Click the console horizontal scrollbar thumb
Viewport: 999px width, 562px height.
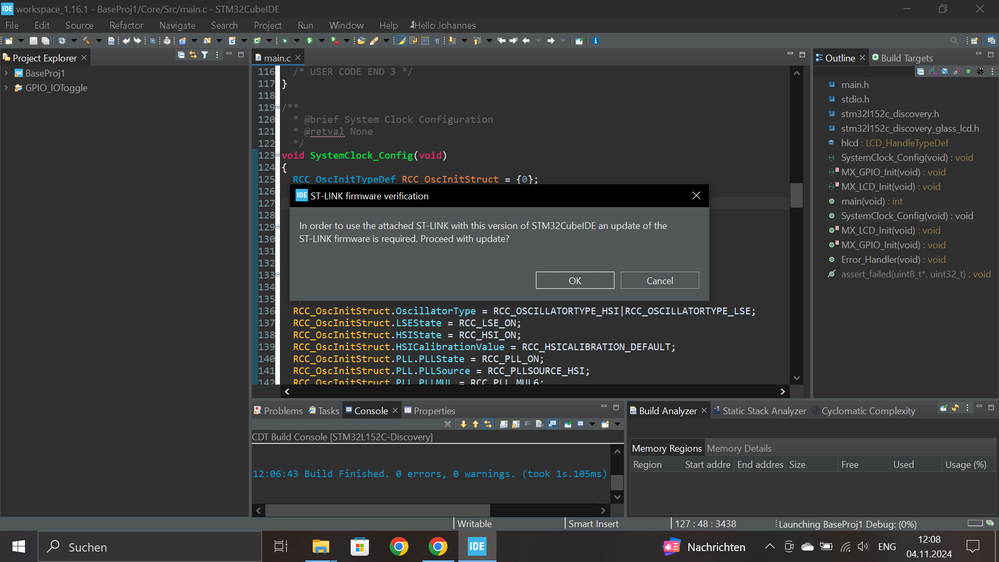point(377,510)
